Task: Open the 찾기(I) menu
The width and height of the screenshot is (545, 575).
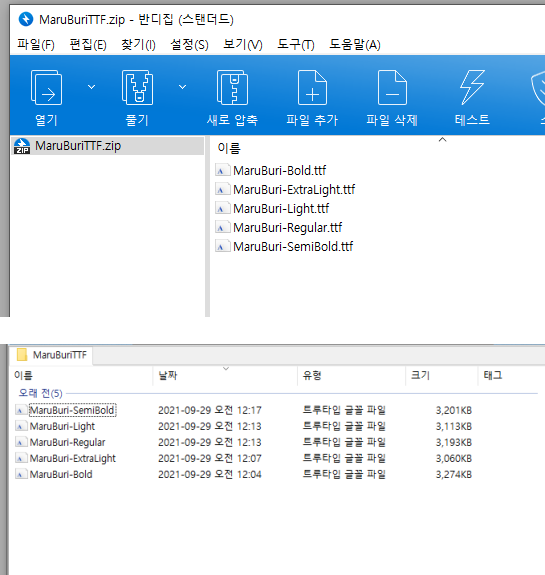Action: click(x=138, y=45)
